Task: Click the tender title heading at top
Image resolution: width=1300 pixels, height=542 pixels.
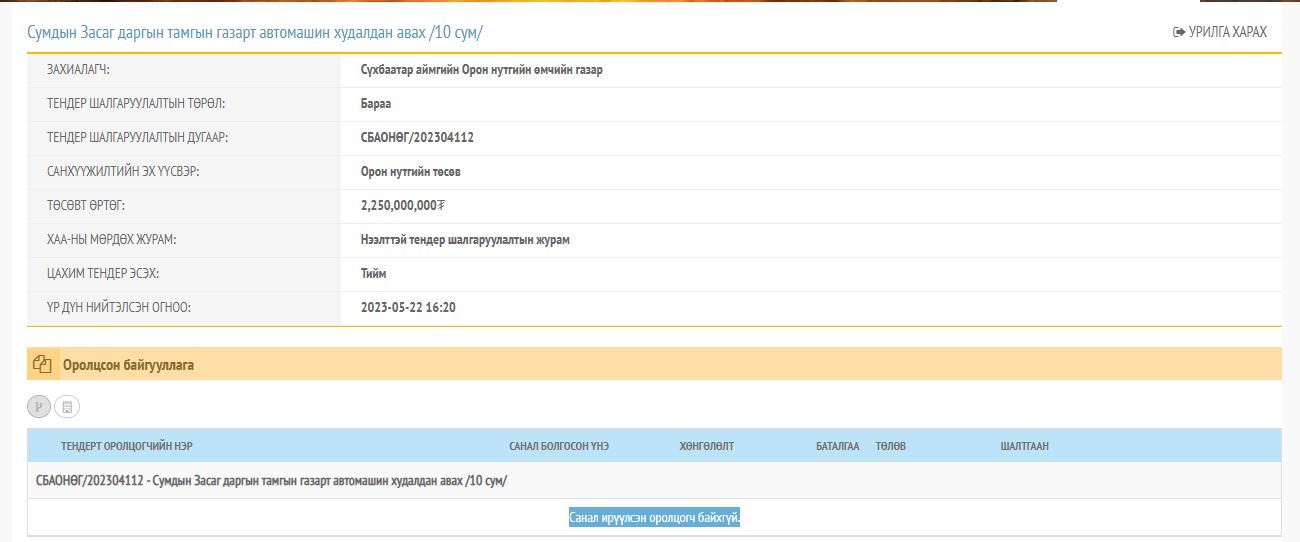Action: pos(255,32)
